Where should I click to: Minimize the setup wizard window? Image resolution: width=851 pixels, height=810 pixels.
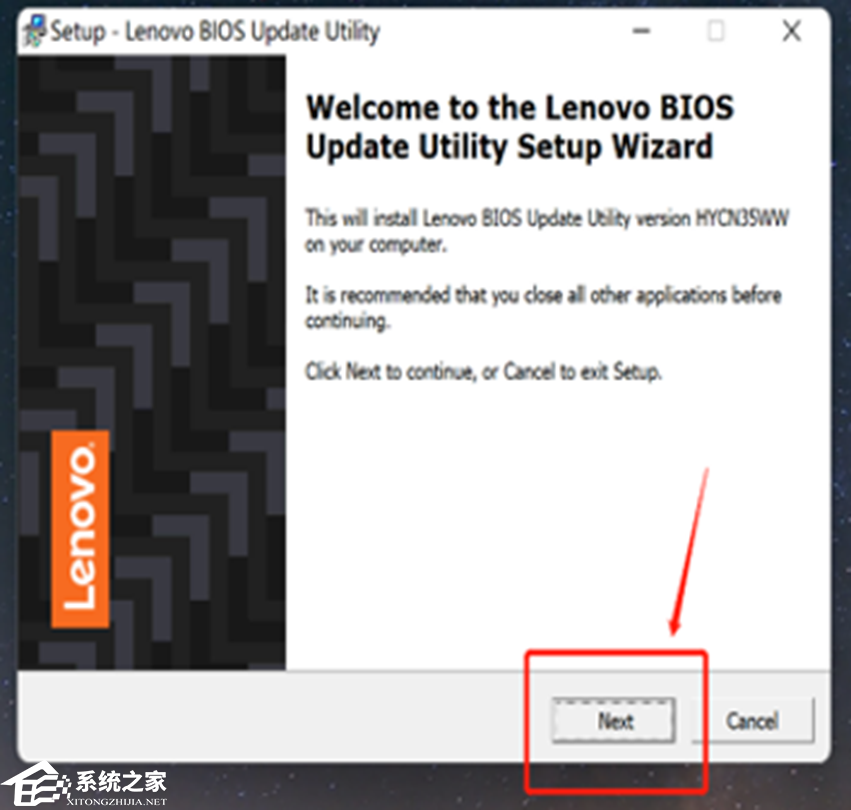tap(642, 31)
